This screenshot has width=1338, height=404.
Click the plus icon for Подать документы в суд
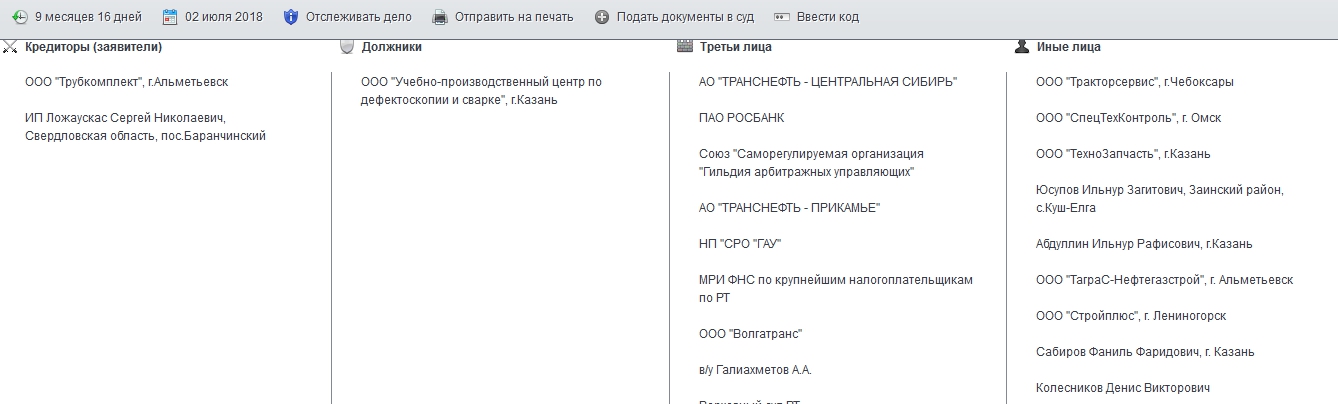click(x=601, y=17)
